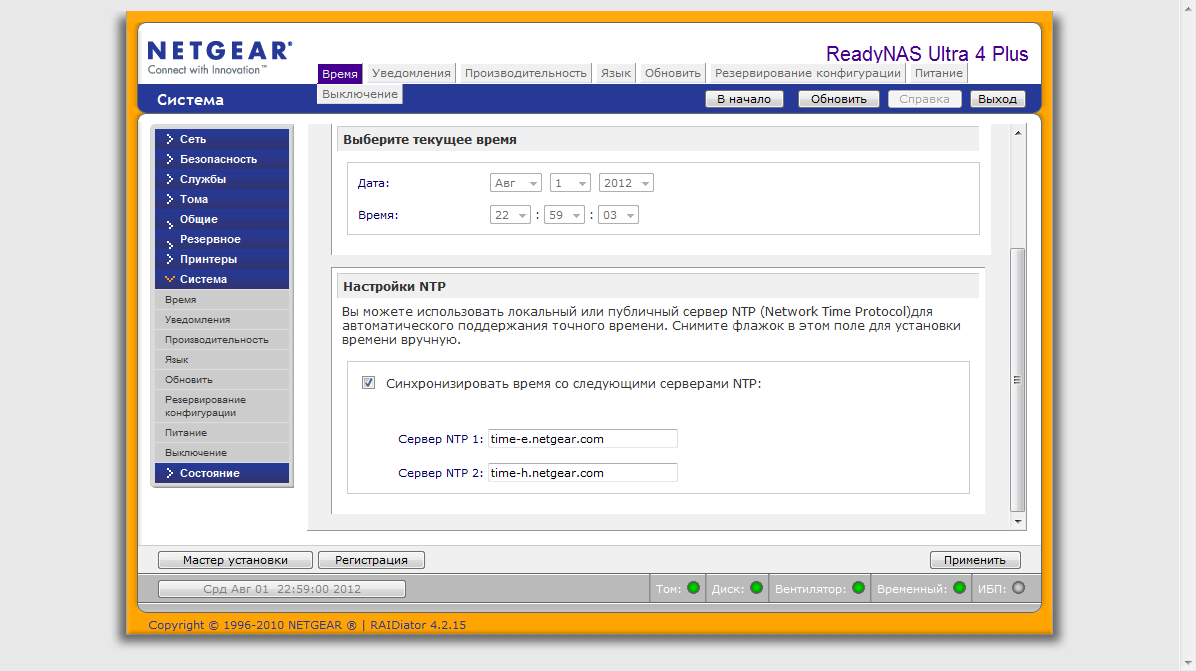Click the Сервер NTP 2 input field
The width and height of the screenshot is (1196, 671).
(x=583, y=473)
